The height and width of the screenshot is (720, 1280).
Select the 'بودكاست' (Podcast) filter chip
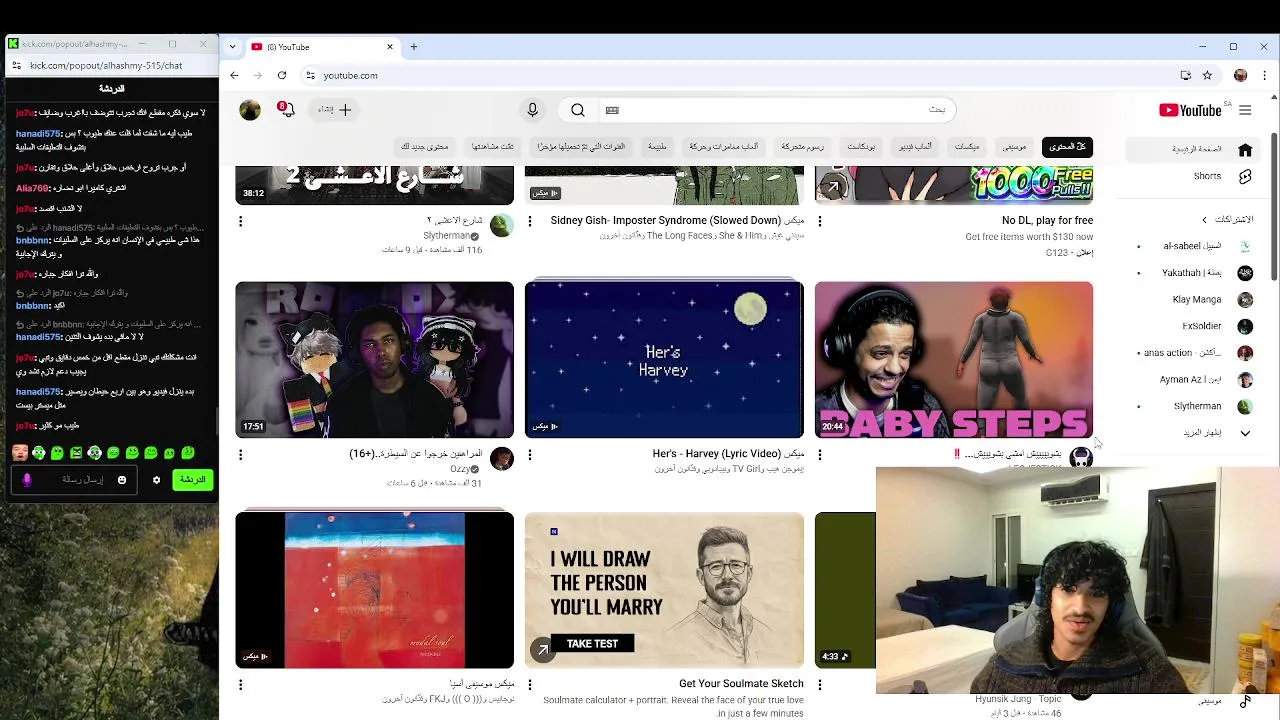[861, 147]
